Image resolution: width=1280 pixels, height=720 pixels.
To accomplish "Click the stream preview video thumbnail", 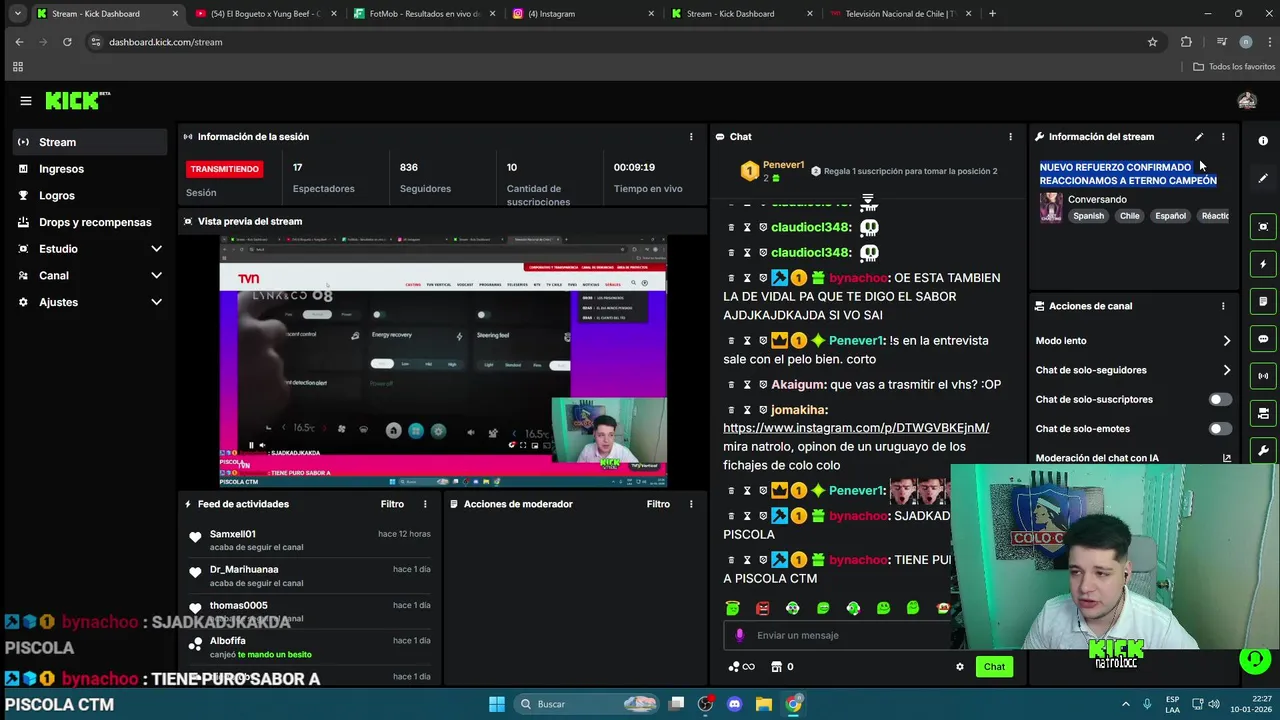I will point(443,361).
